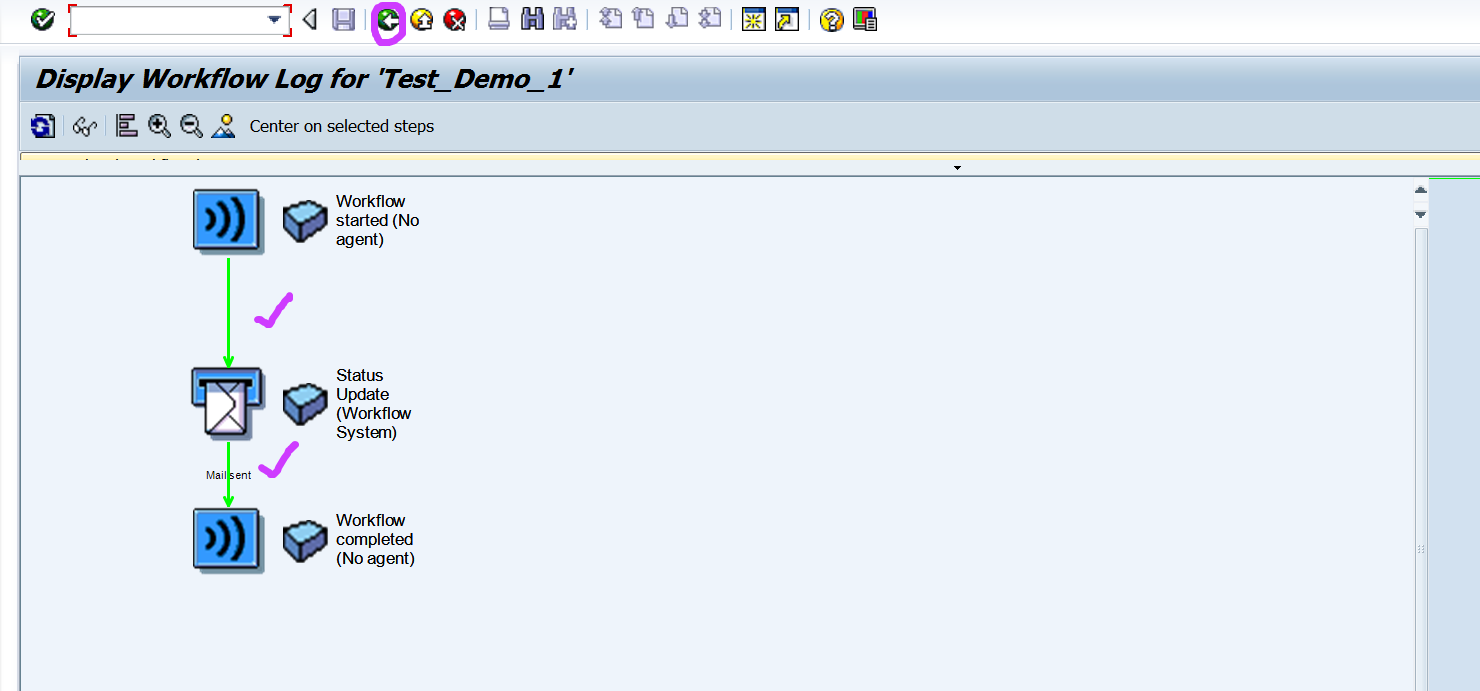Click the landscape overview icon beside zoom out
Image resolution: width=1480 pixels, height=691 pixels.
223,126
